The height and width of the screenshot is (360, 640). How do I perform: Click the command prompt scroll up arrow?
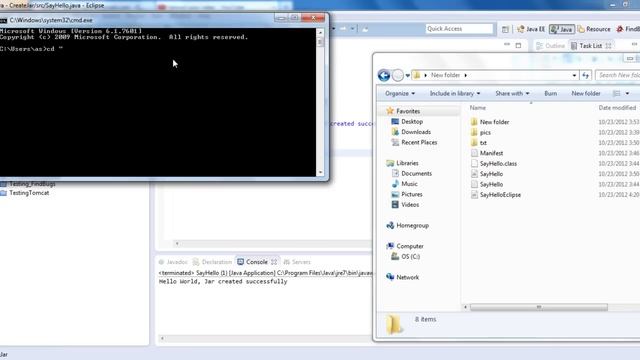click(x=320, y=32)
